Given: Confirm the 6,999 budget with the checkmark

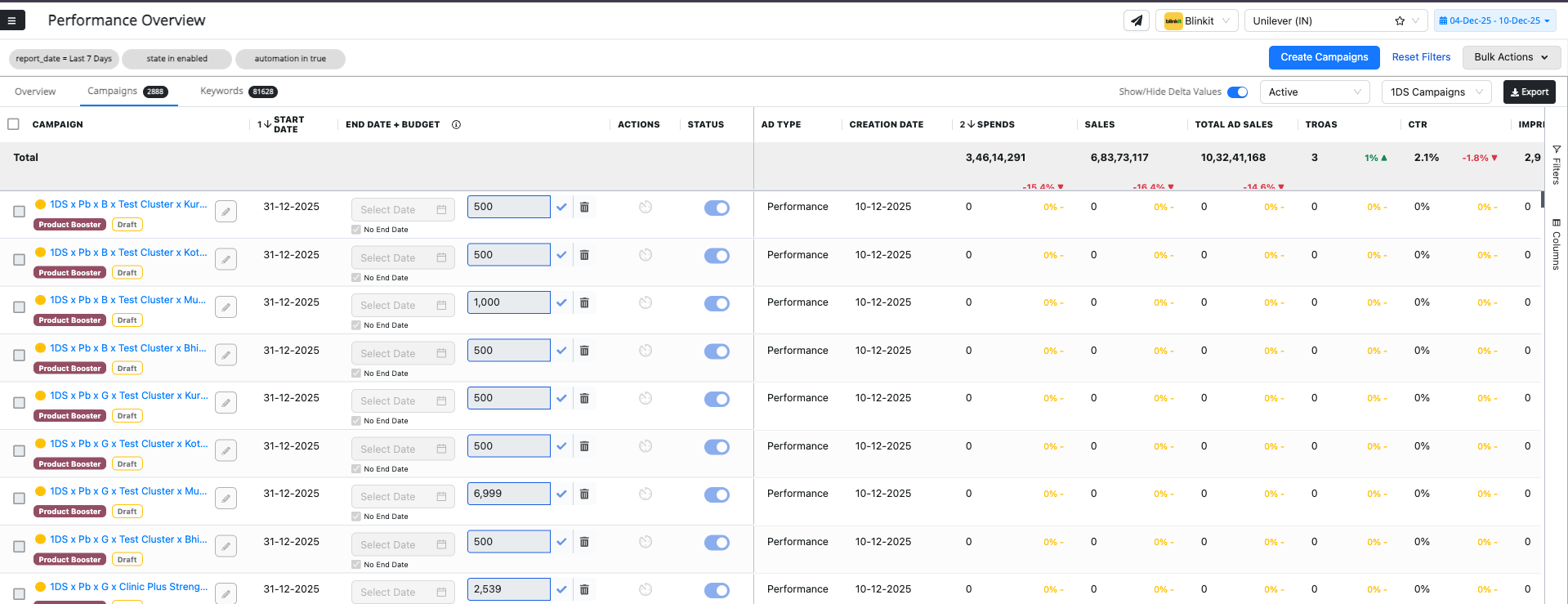Looking at the screenshot, I should coord(562,494).
